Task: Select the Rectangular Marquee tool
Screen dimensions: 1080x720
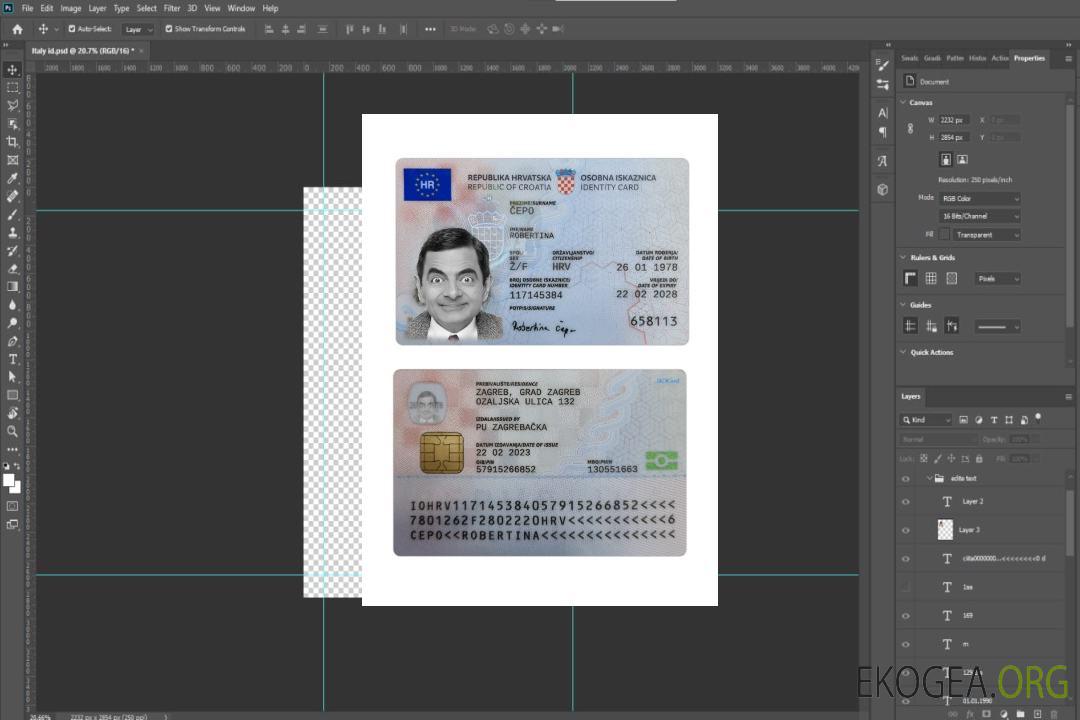Action: point(12,88)
